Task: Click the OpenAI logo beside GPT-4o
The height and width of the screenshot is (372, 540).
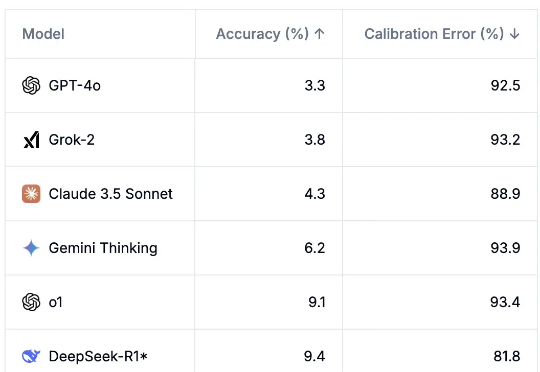Action: tap(31, 85)
